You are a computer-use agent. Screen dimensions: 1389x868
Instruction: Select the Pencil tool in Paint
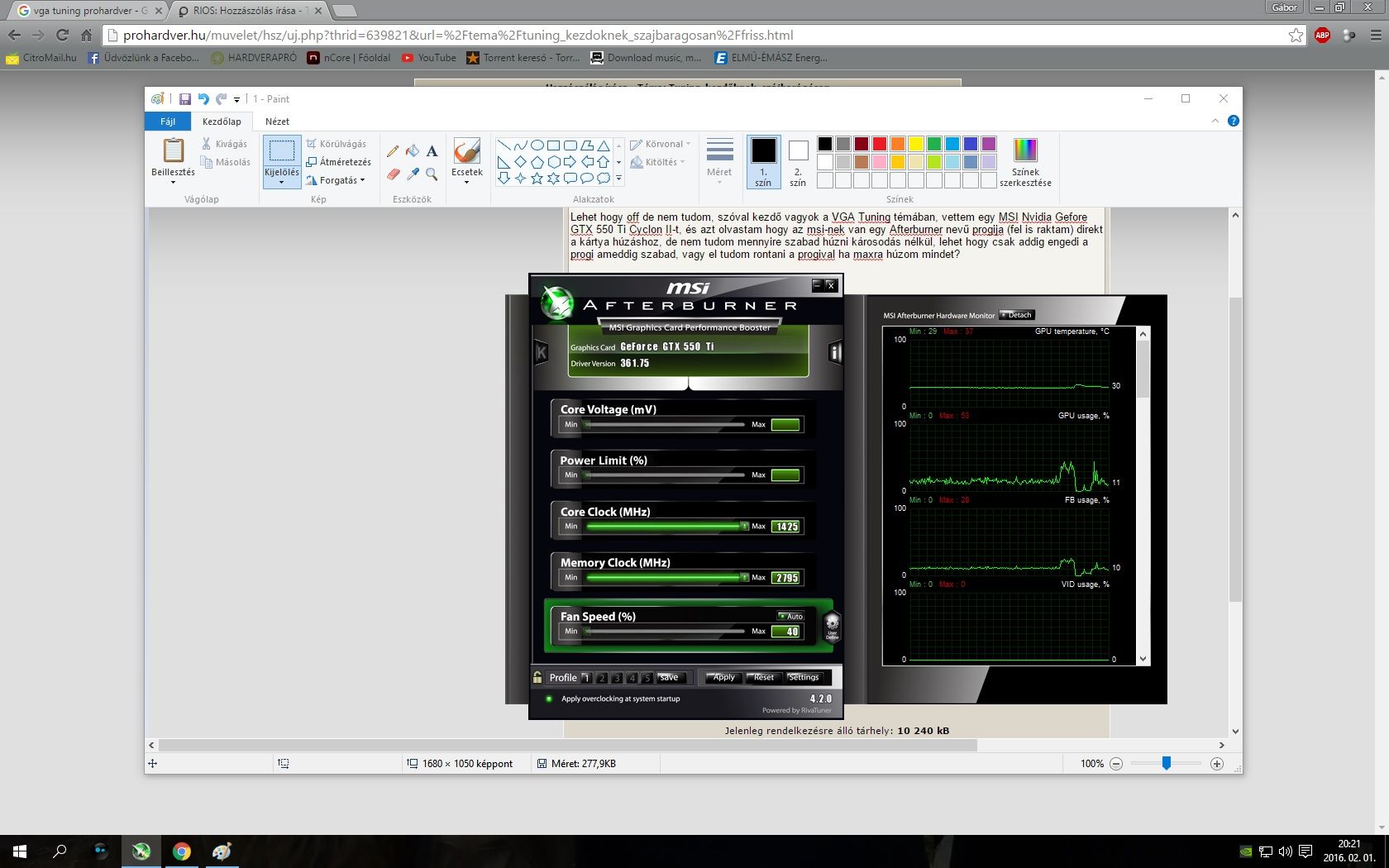[x=393, y=150]
